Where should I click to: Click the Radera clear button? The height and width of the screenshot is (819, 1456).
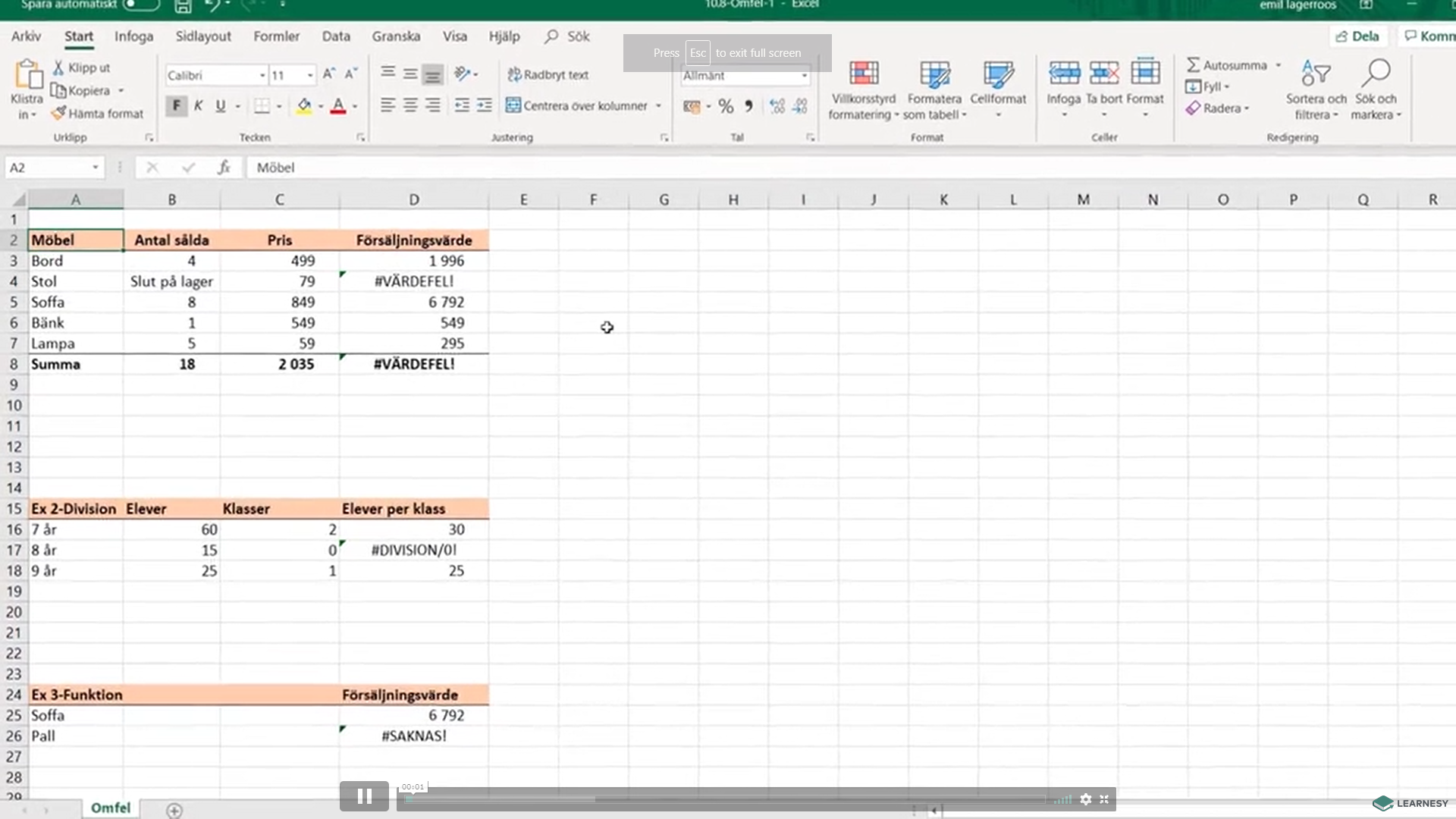(x=1217, y=108)
